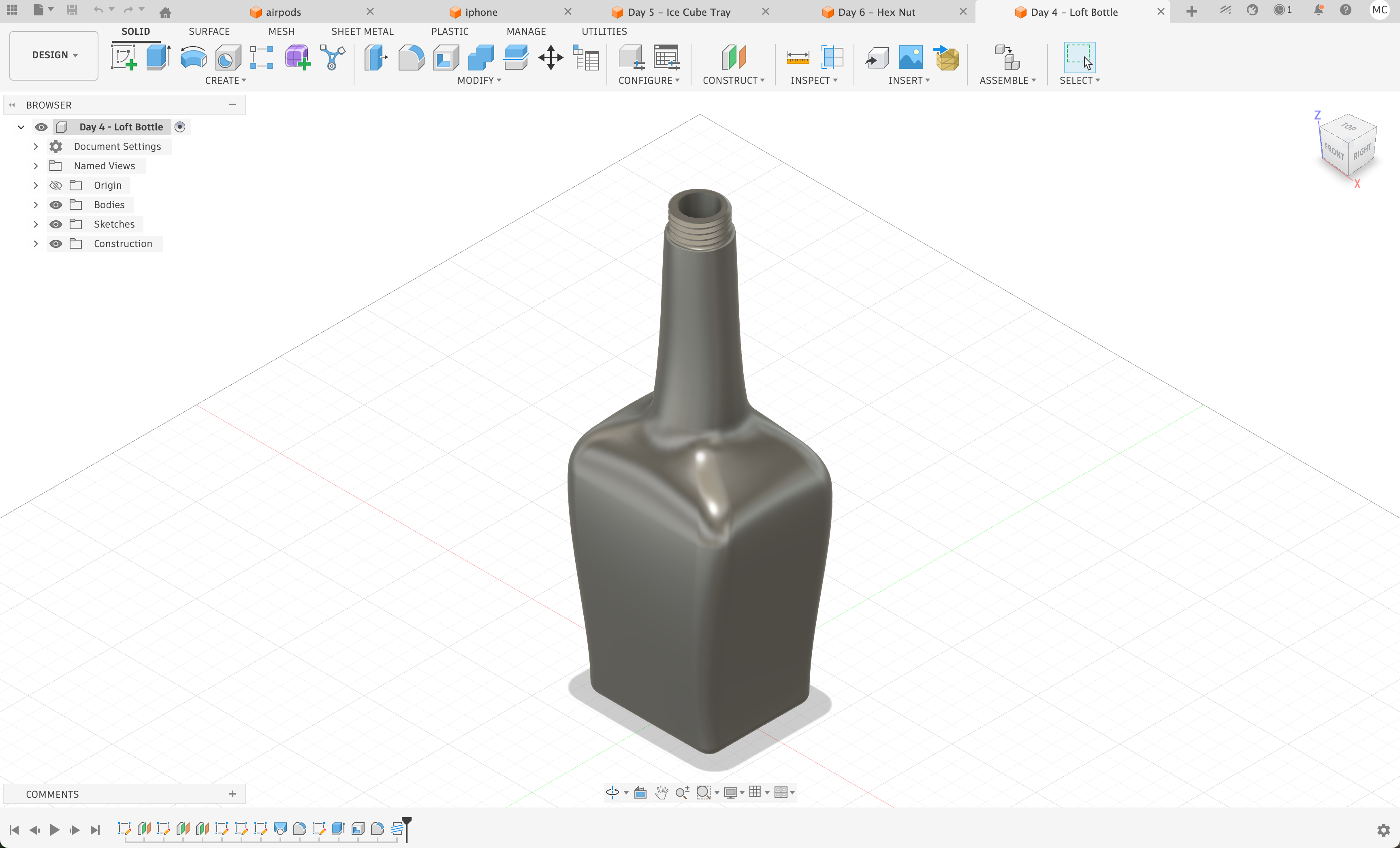The width and height of the screenshot is (1400, 848).
Task: Expand the Bodies folder
Action: 35,205
